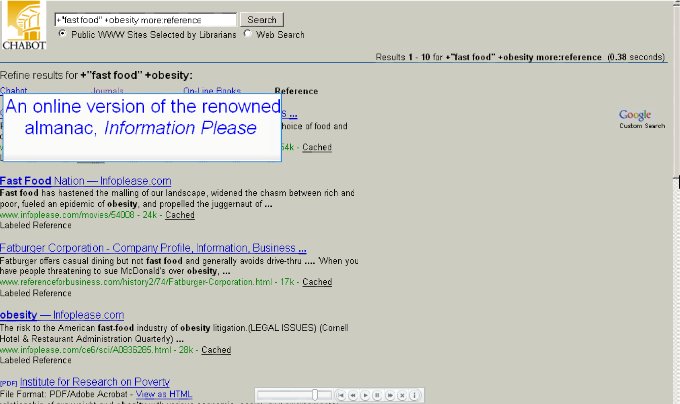Open Cached link for Fast Food Nation
680x404 pixels.
click(180, 215)
